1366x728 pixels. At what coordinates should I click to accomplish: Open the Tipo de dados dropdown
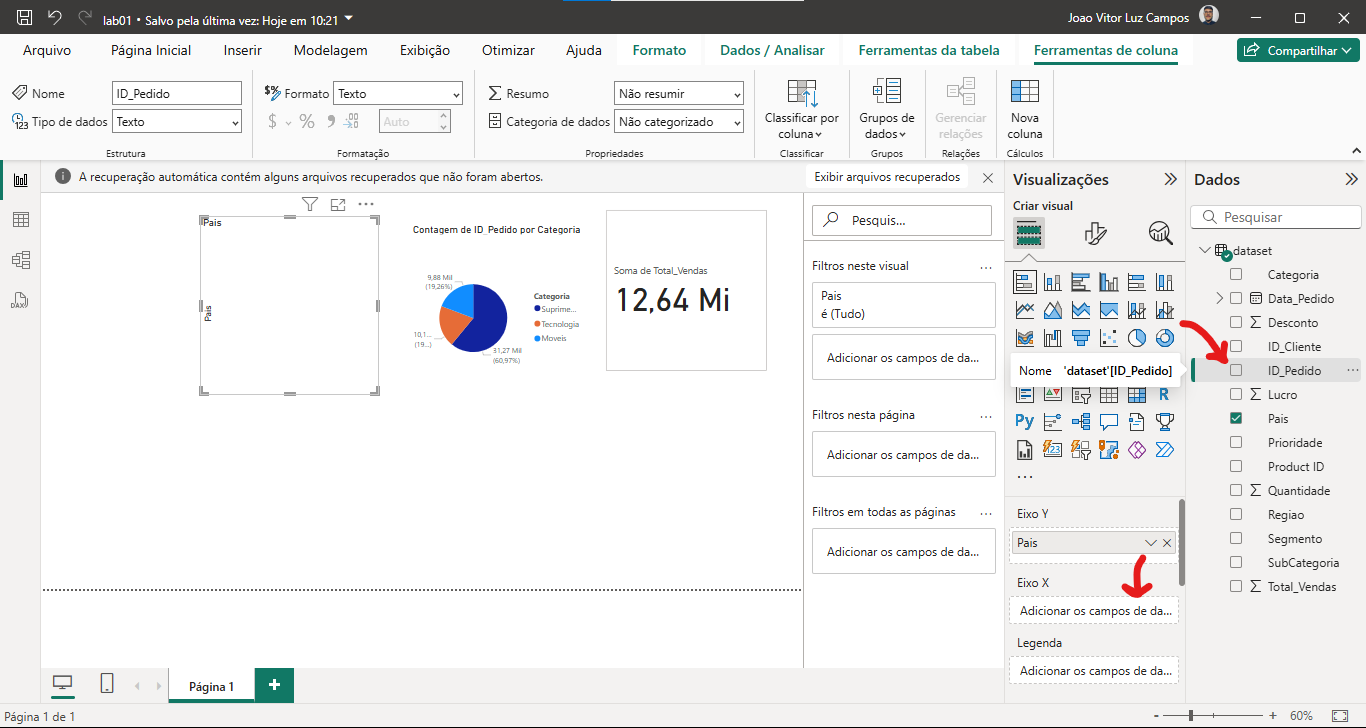point(177,122)
